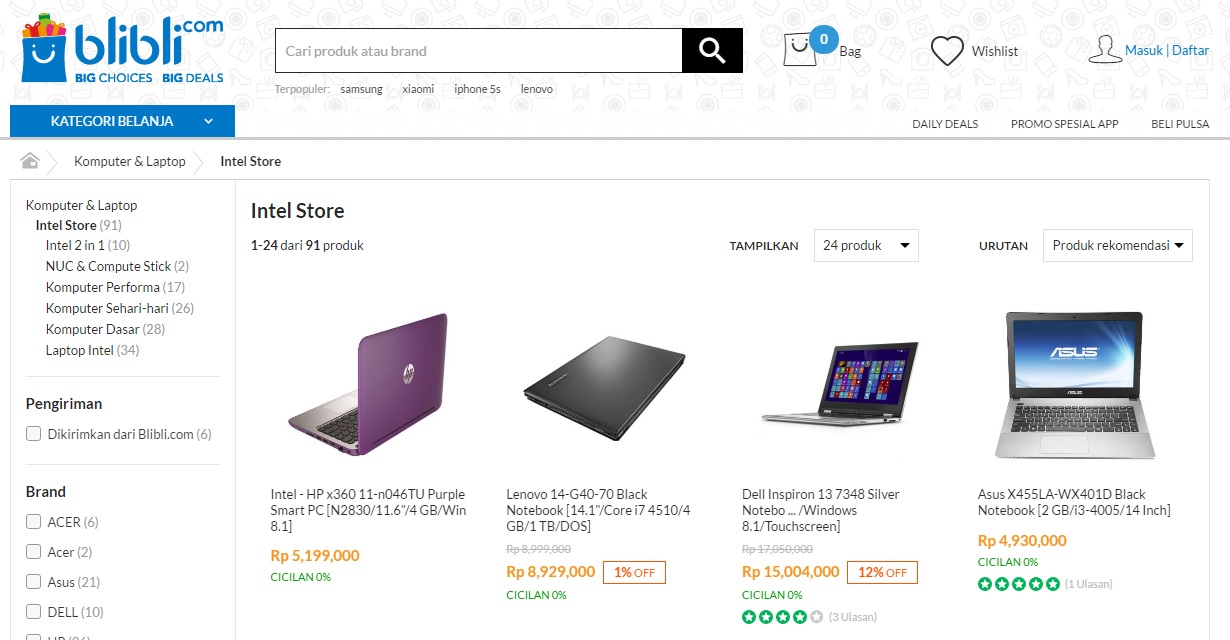Screen dimensions: 1230x640
Task: Click the product search input field
Action: coord(478,51)
